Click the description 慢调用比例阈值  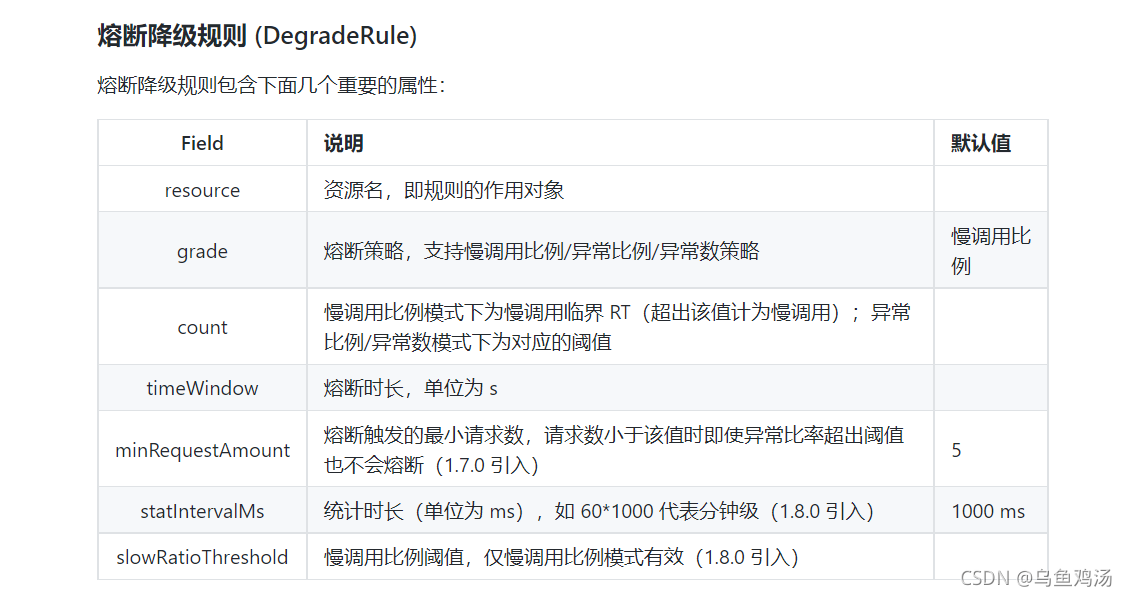pos(561,557)
